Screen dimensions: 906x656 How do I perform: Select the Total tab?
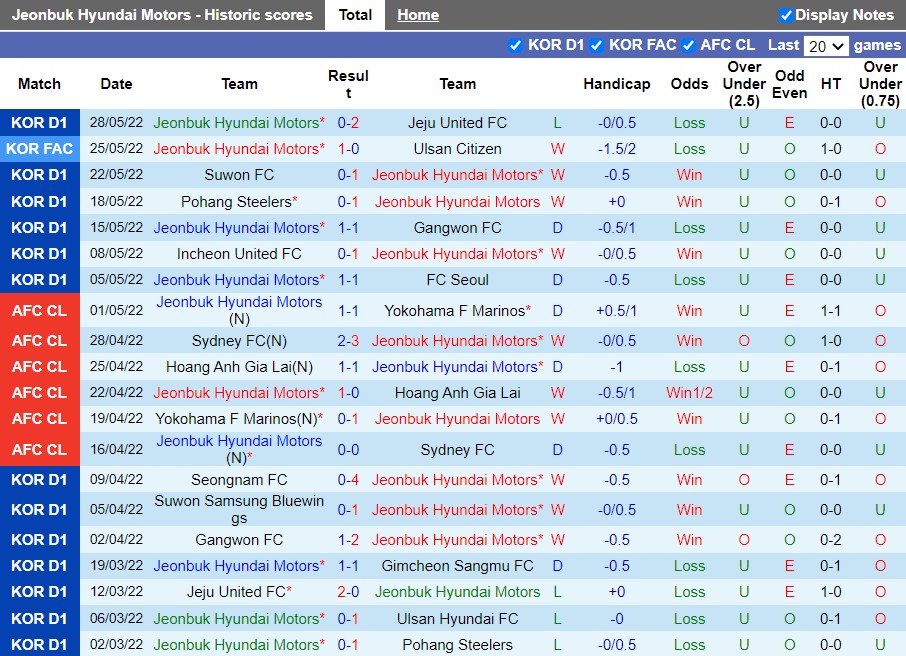(x=355, y=14)
